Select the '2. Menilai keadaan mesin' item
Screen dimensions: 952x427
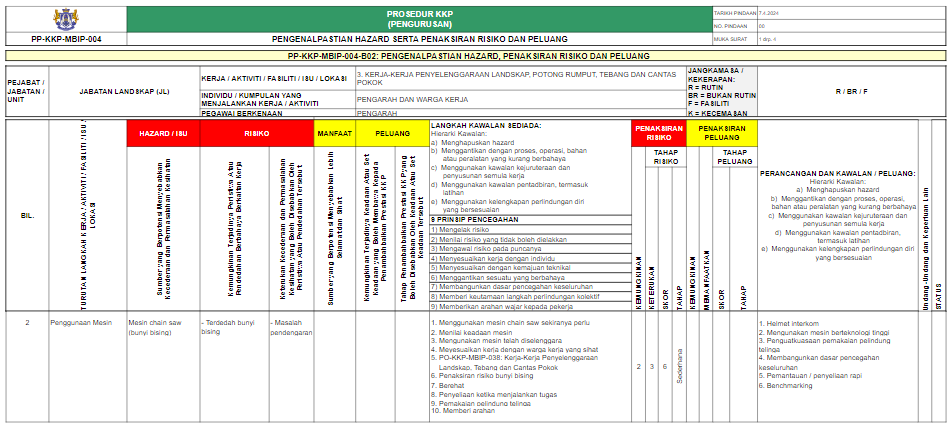tap(471, 332)
